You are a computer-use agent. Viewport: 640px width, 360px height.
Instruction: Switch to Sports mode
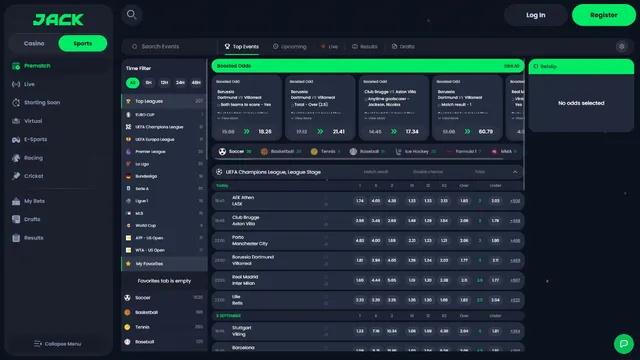point(82,43)
